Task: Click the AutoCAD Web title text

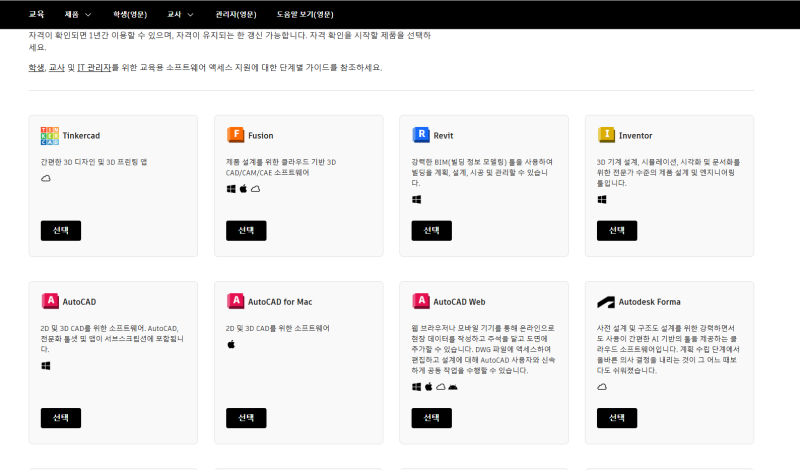Action: click(459, 302)
